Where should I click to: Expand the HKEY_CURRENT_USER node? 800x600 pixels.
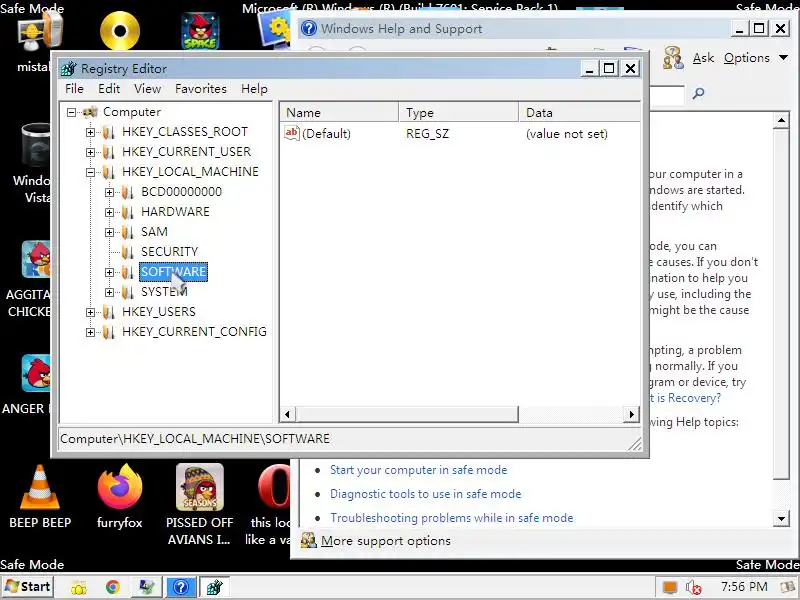90,152
